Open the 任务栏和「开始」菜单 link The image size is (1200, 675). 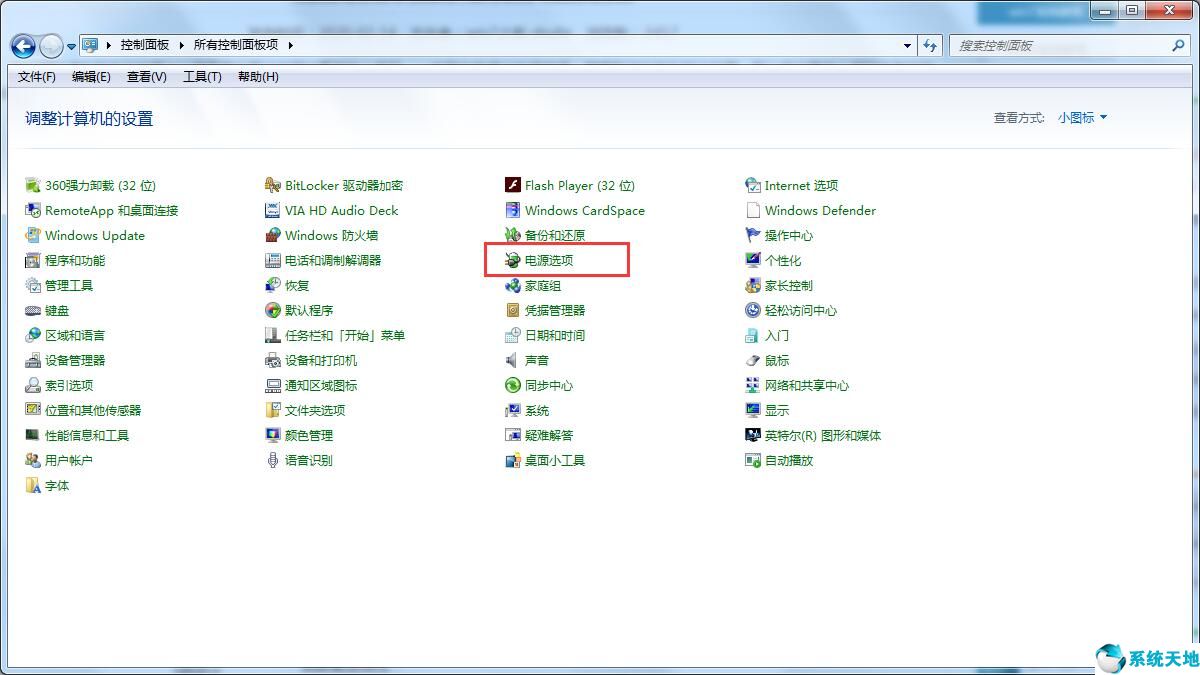[x=345, y=335]
